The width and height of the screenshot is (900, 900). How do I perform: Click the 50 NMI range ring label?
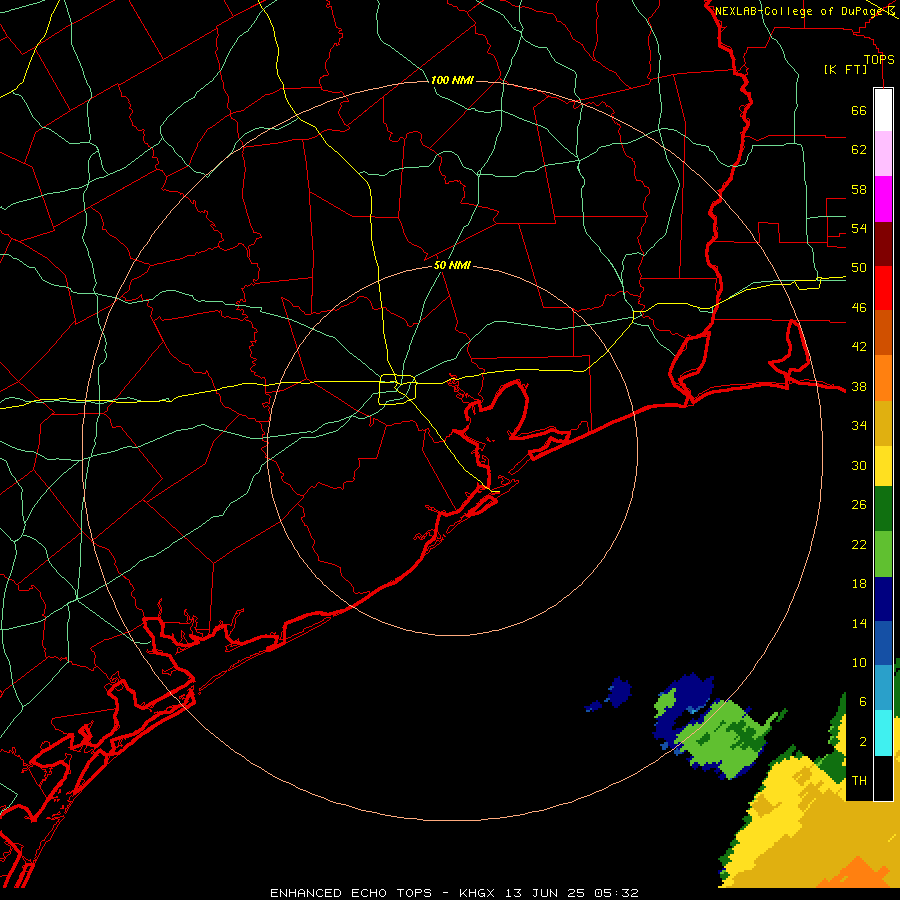(x=452, y=265)
